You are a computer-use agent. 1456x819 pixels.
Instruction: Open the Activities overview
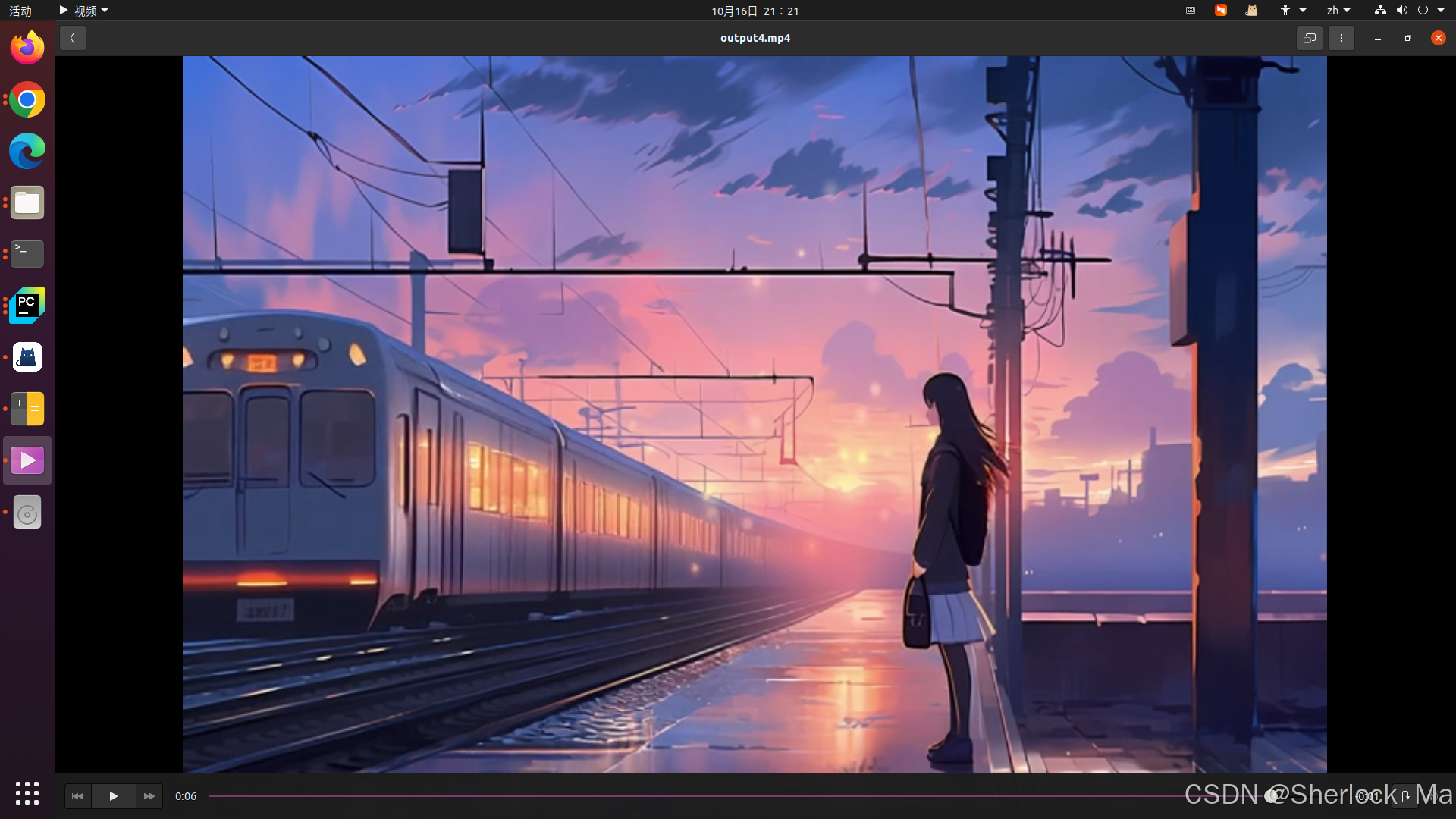tap(20, 11)
